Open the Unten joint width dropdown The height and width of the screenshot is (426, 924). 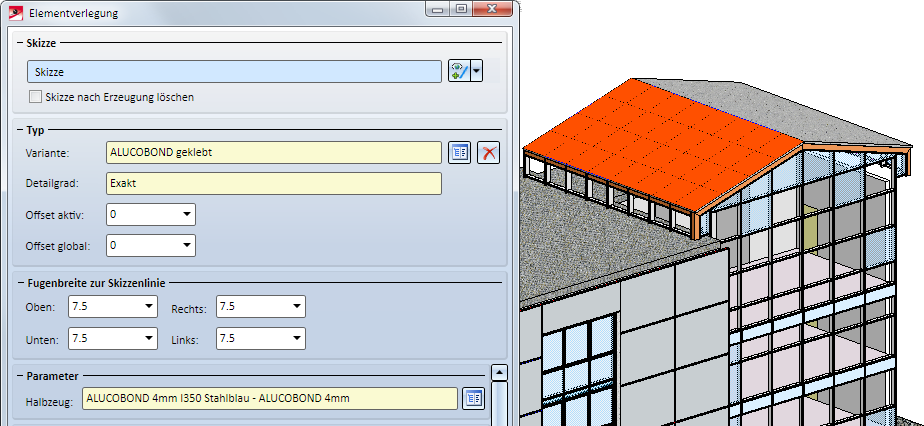pyautogui.click(x=149, y=338)
